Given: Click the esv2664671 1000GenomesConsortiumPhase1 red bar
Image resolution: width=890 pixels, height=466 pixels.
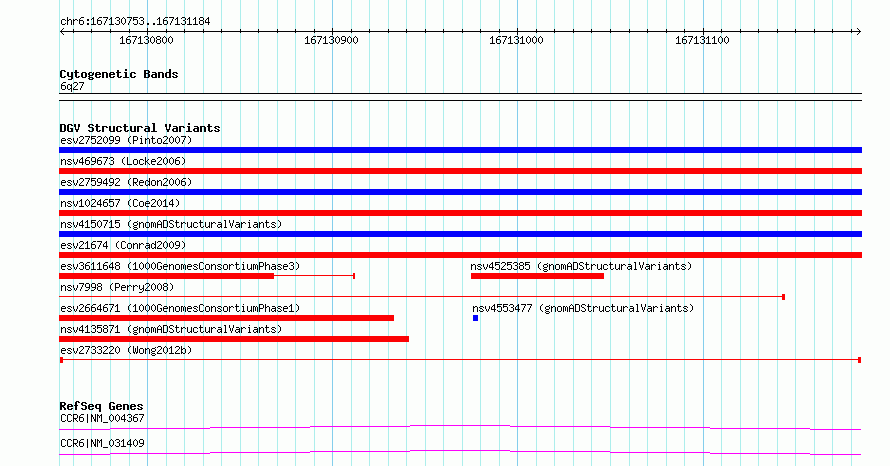Looking at the screenshot, I should tap(226, 318).
